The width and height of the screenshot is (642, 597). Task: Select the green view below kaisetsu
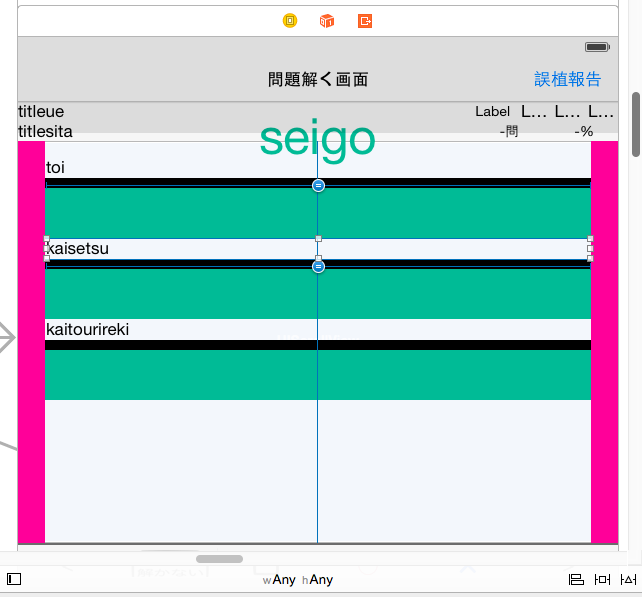pos(318,294)
